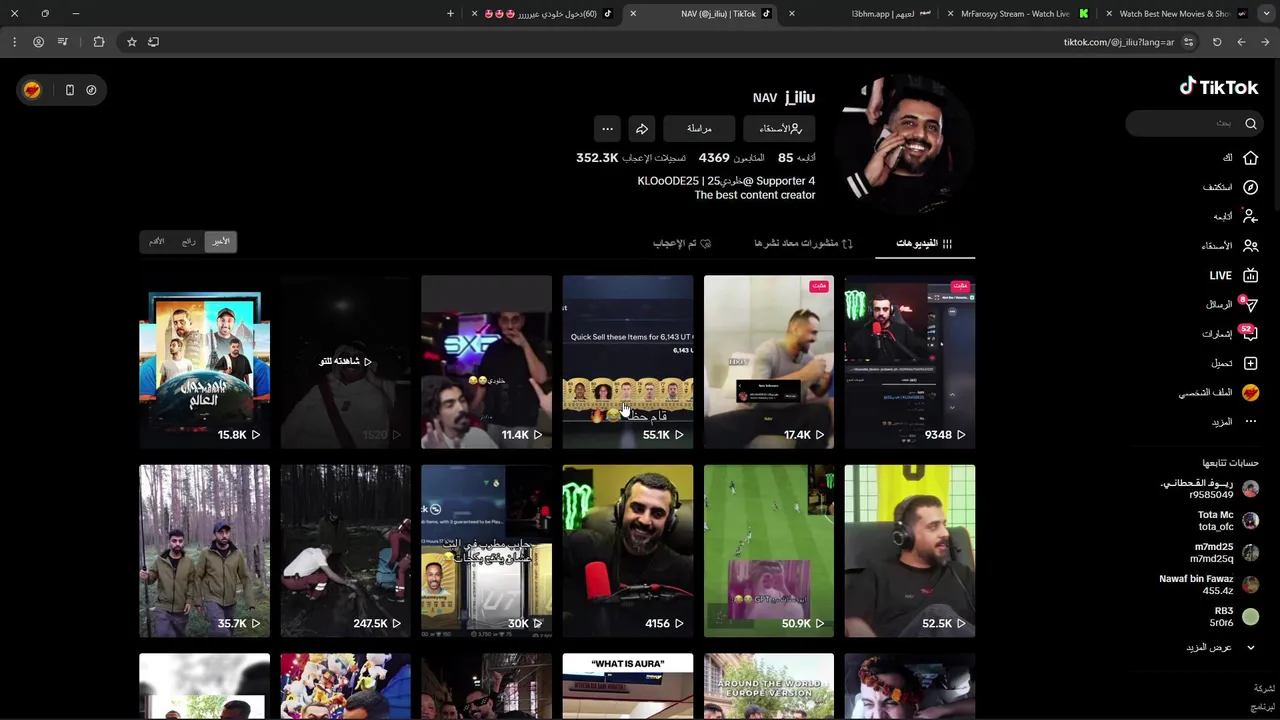The width and height of the screenshot is (1280, 720).
Task: Click the Message (مراسلة) button
Action: coord(699,128)
